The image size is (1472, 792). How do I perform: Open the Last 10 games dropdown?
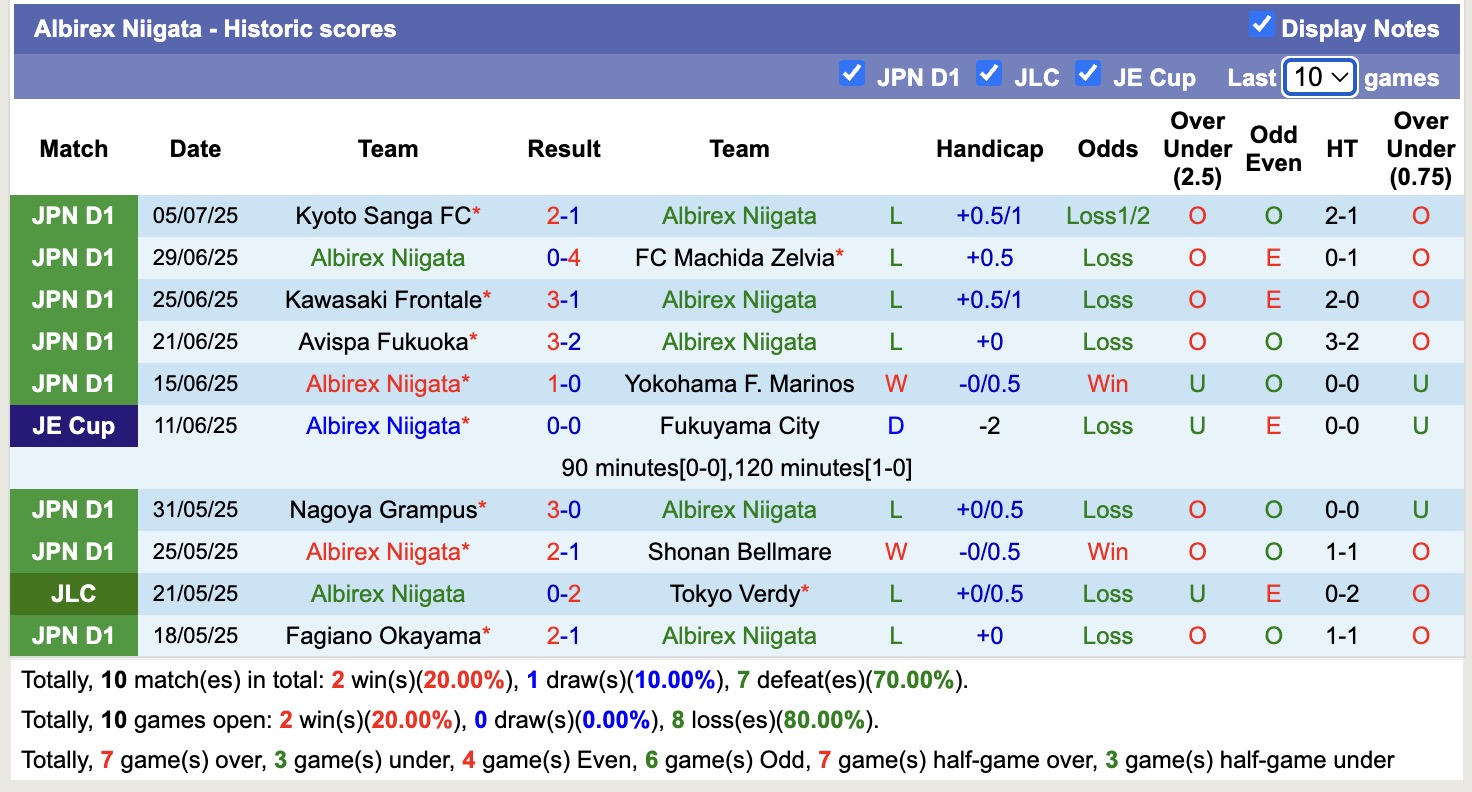tap(1319, 77)
